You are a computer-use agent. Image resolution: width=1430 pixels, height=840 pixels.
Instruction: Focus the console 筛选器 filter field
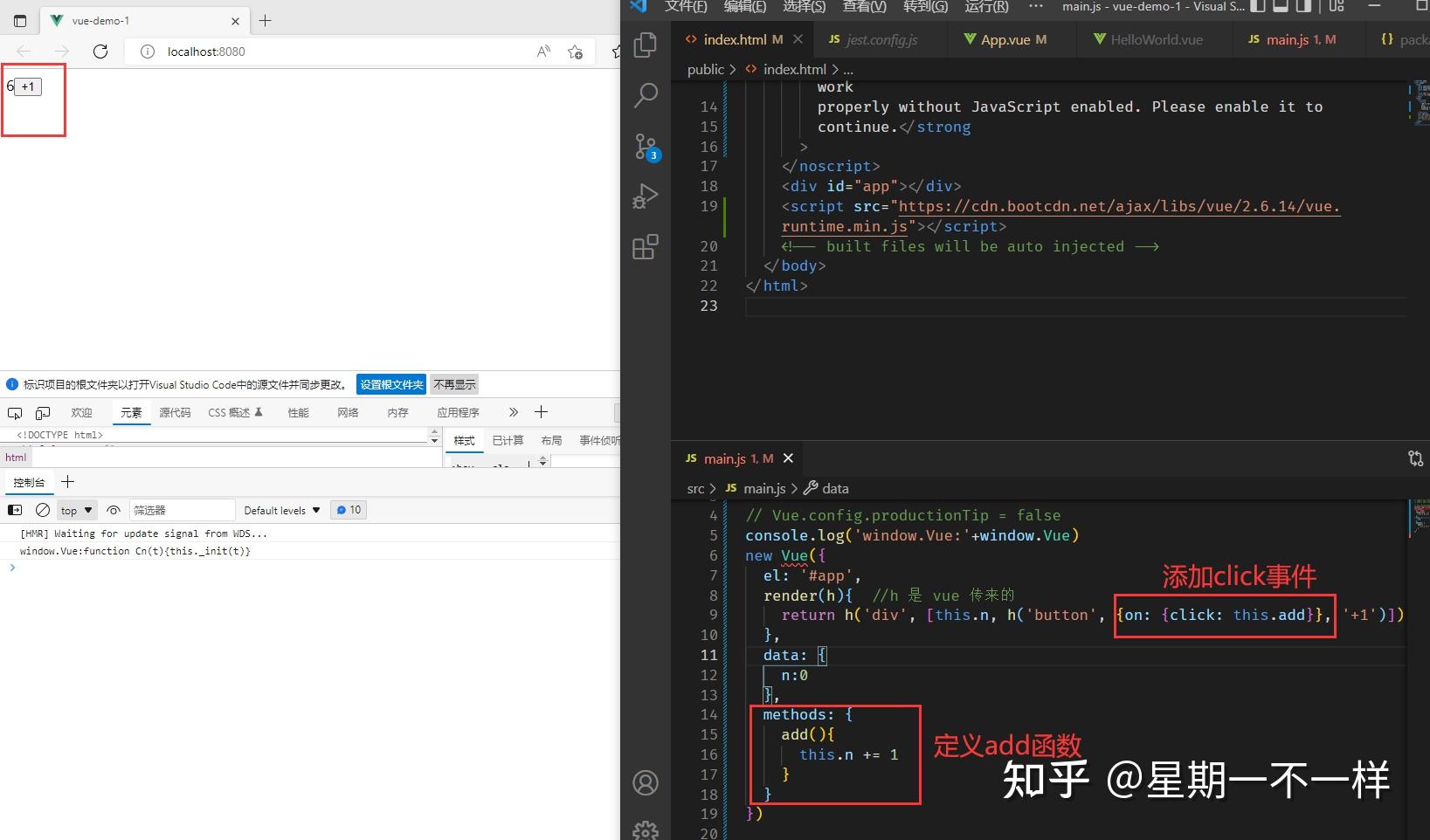click(182, 510)
